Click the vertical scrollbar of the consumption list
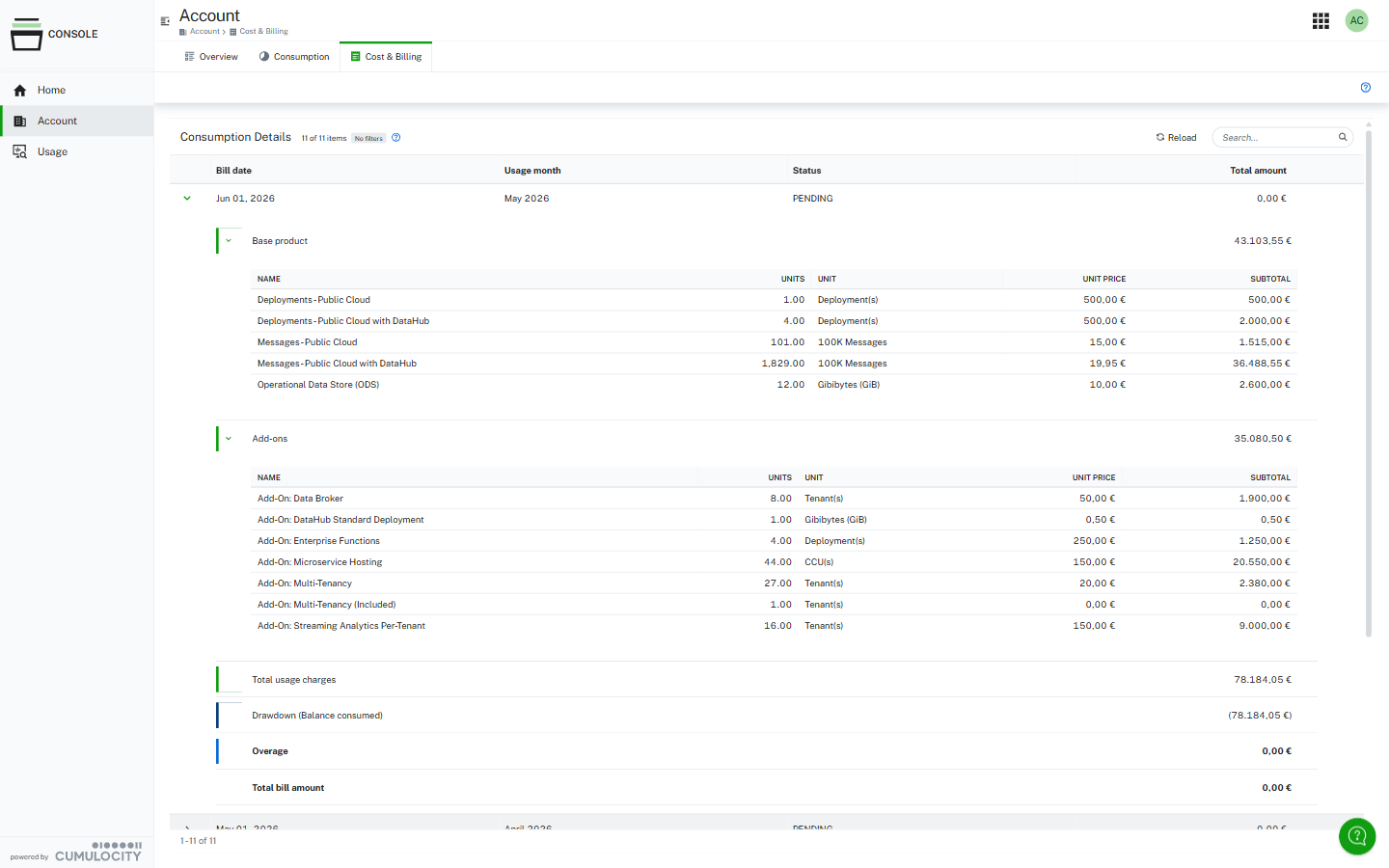Image resolution: width=1389 pixels, height=868 pixels. click(x=1368, y=383)
